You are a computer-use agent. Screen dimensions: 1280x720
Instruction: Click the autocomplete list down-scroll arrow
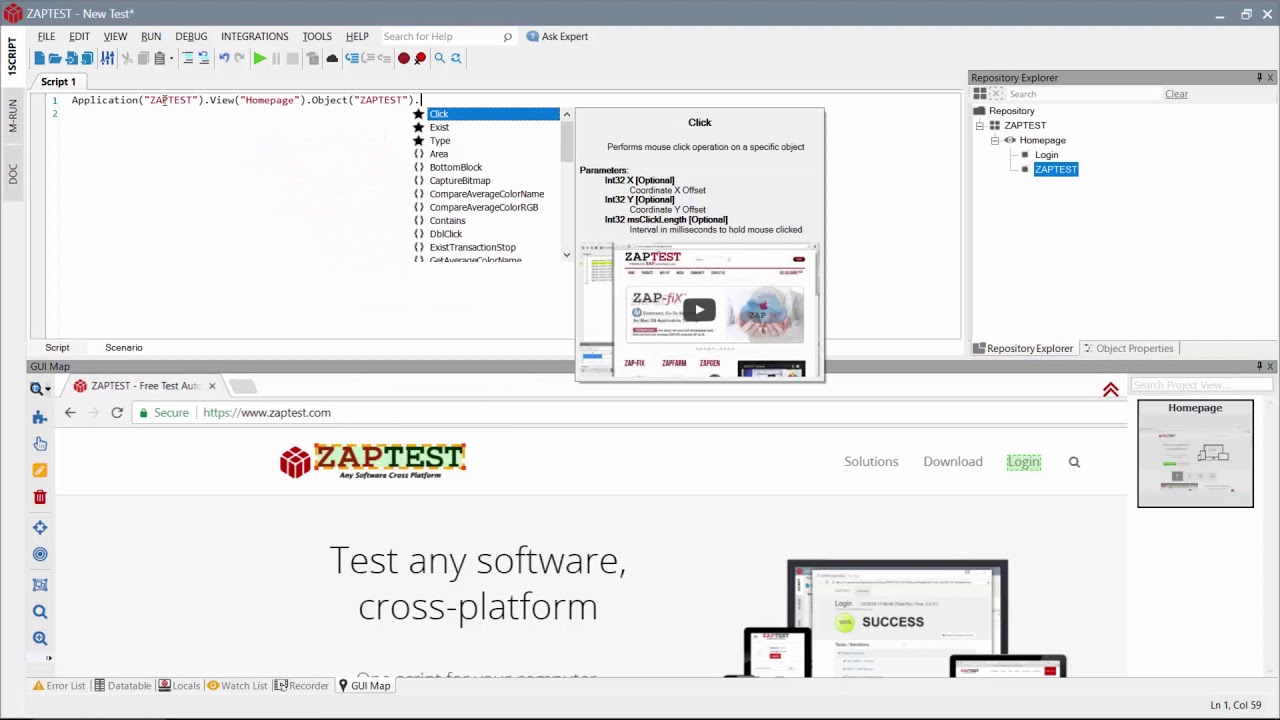[566, 256]
